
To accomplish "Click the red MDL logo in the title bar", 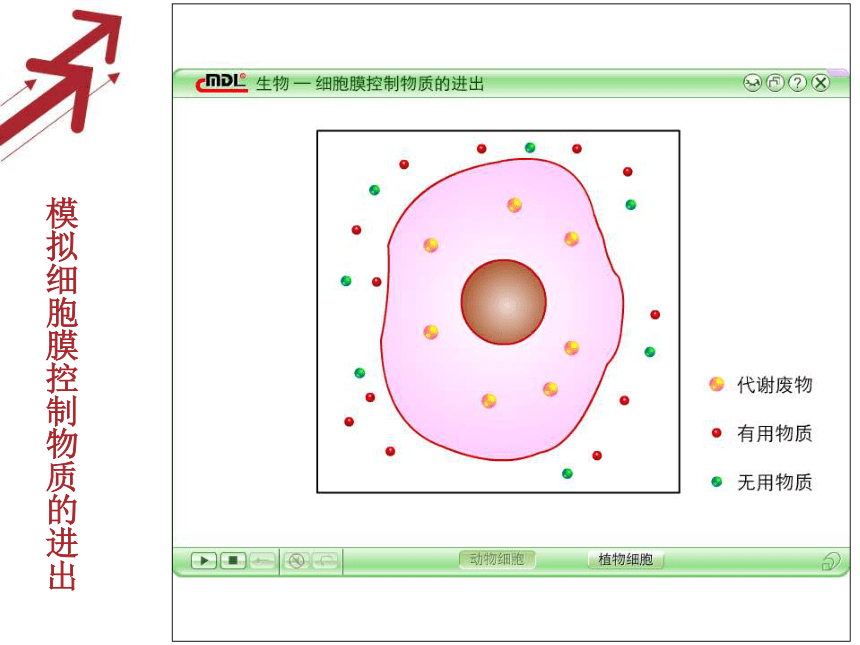I will point(222,83).
